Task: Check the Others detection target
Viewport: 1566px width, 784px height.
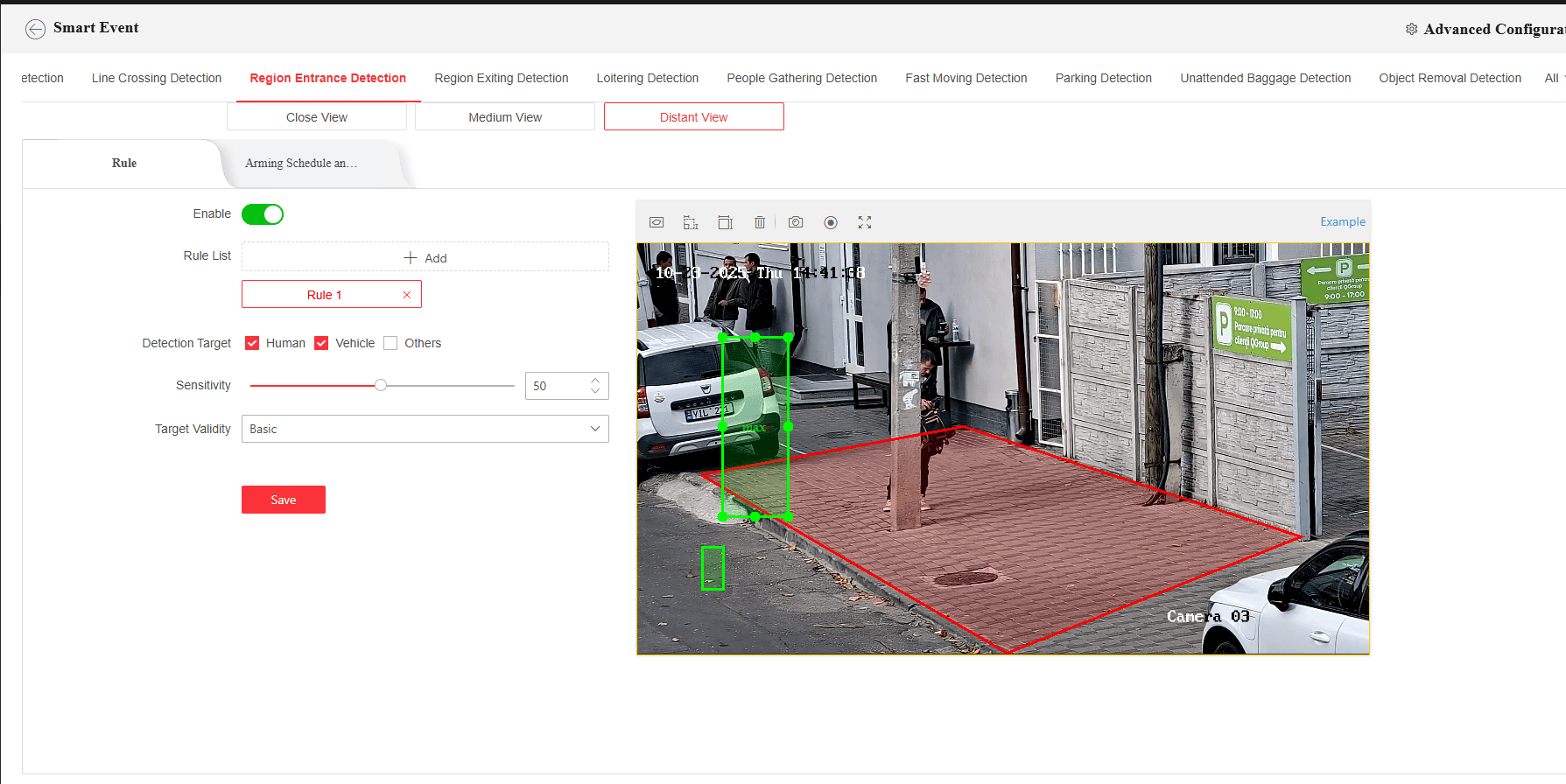Action: [x=390, y=343]
